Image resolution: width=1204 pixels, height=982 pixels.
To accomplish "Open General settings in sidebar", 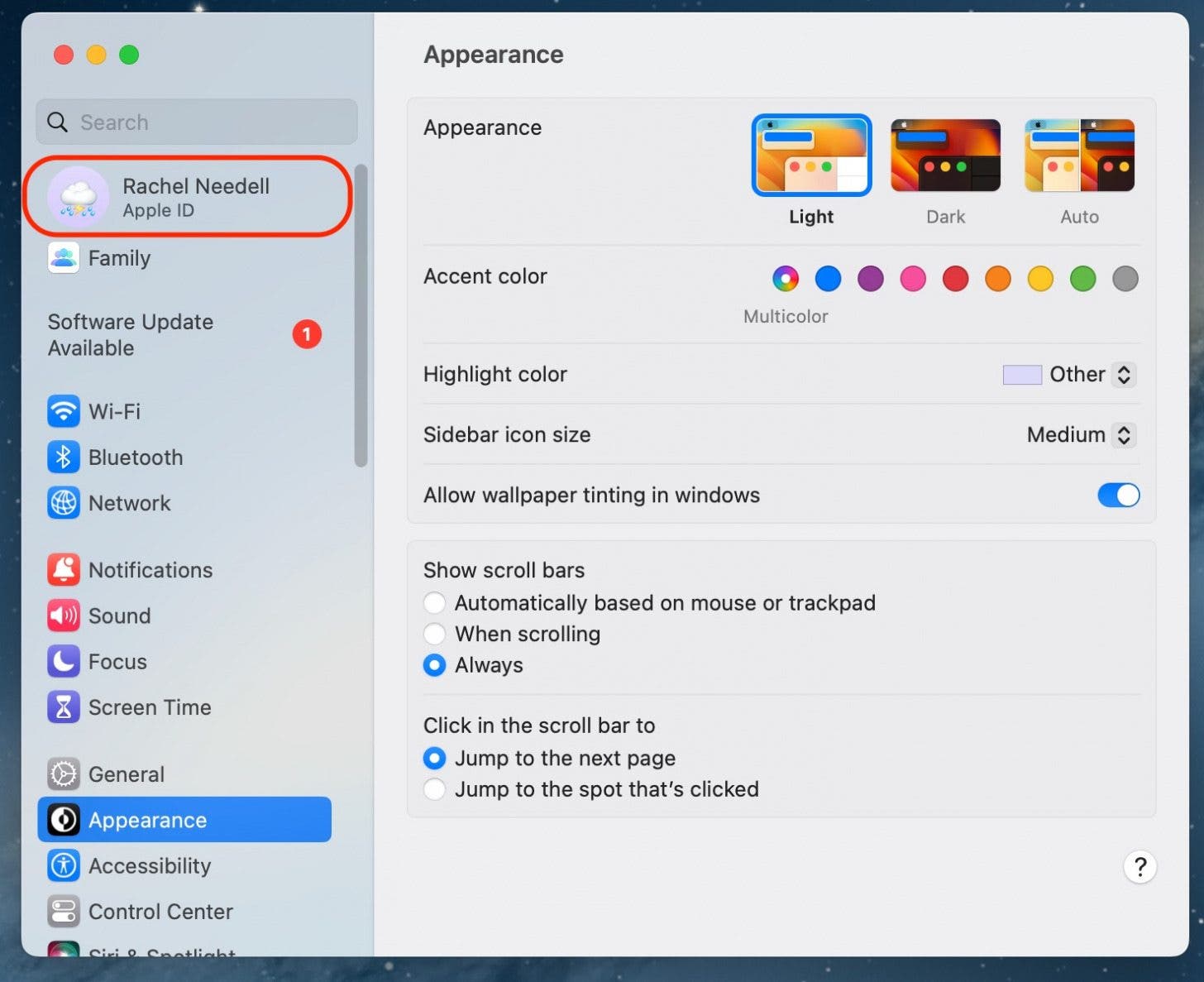I will point(127,774).
